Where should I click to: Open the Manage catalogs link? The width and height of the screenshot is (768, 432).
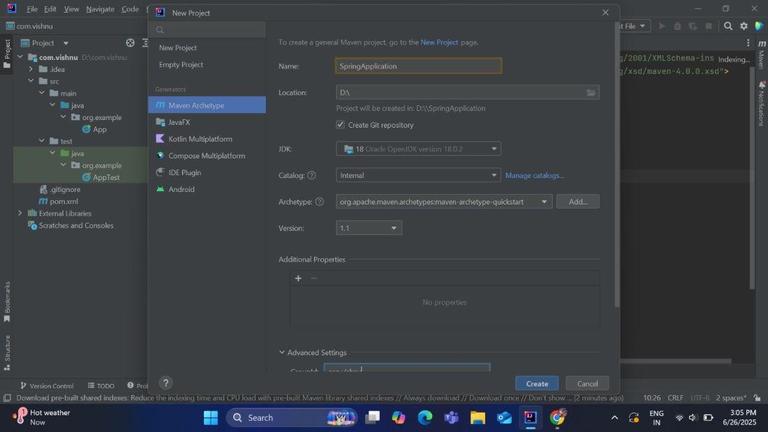tap(534, 175)
